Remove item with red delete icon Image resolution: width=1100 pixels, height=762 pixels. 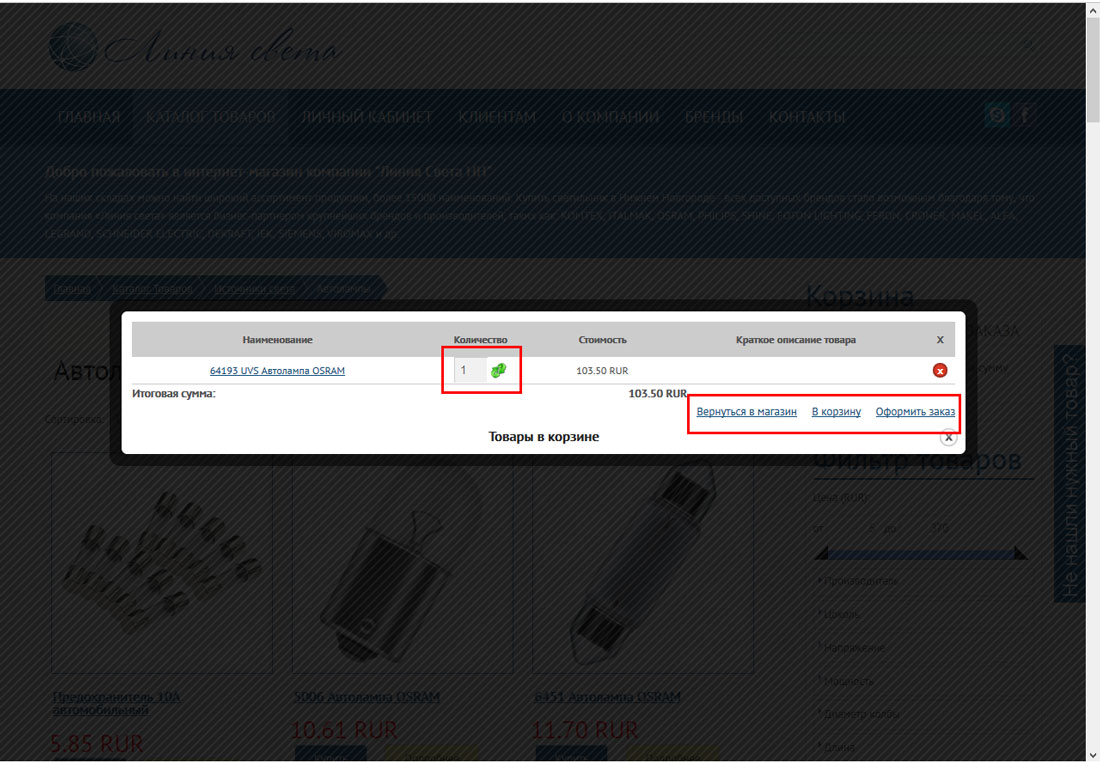[x=940, y=370]
